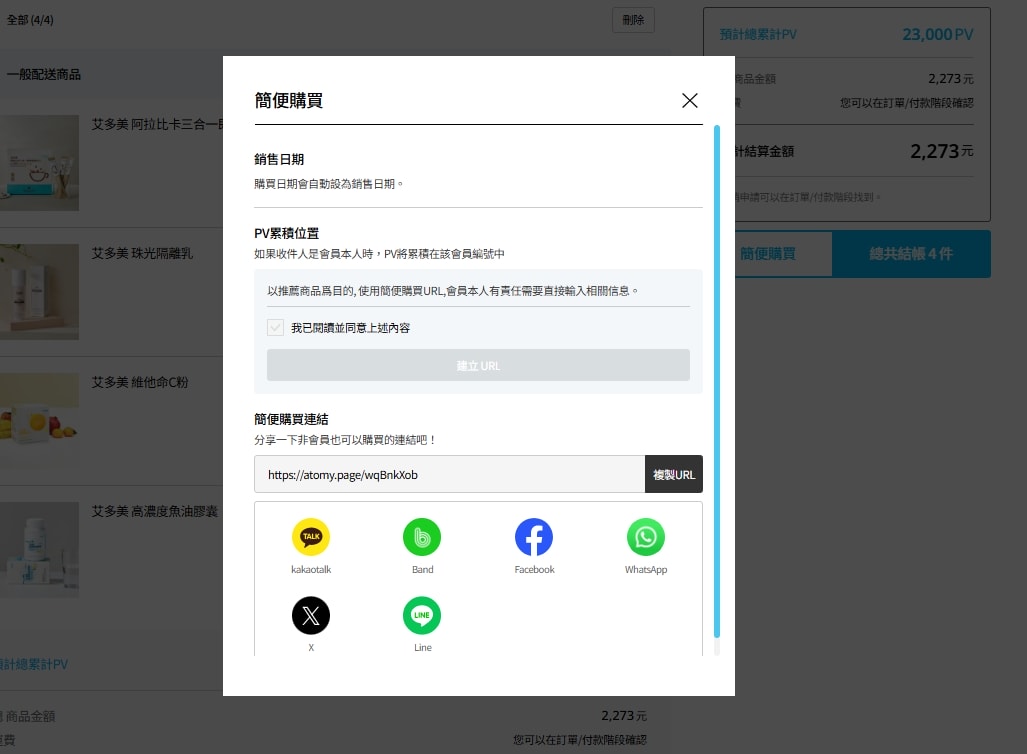Open 艾多美 高濃度魚油膠囊 product thumbnail

[39, 550]
